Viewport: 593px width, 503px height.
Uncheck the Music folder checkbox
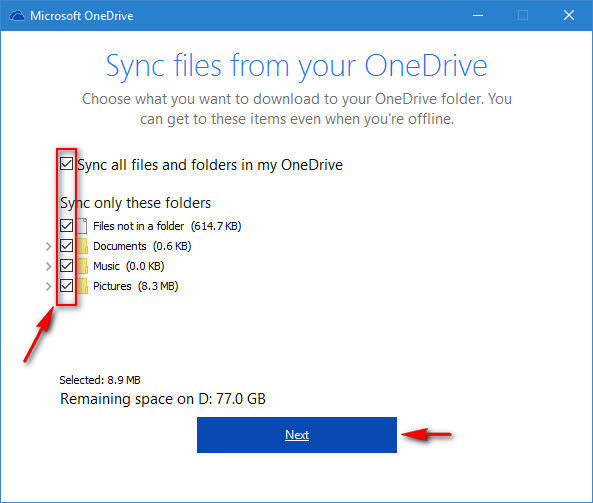coord(67,265)
